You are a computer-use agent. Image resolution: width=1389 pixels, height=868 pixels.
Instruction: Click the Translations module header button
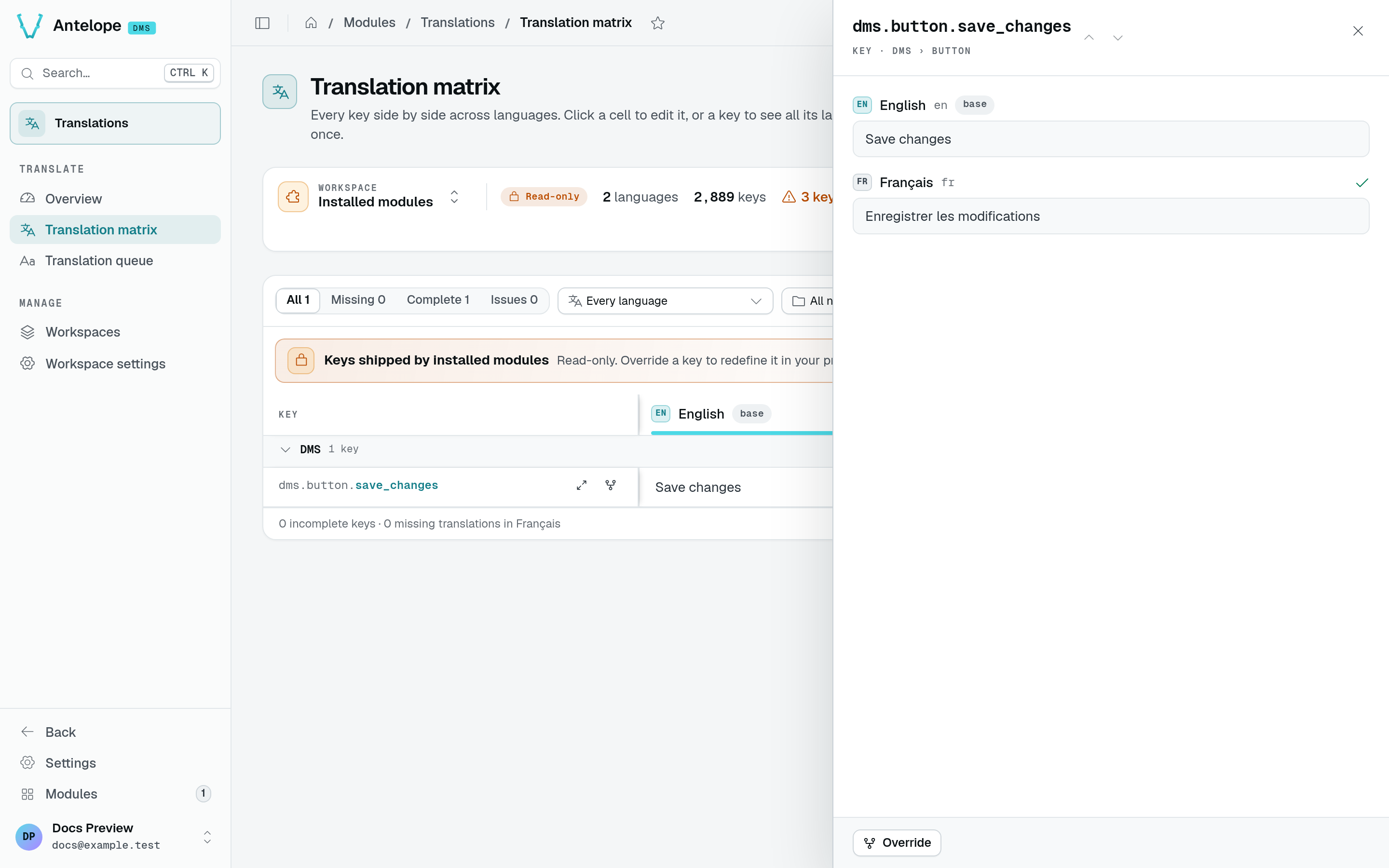click(115, 123)
